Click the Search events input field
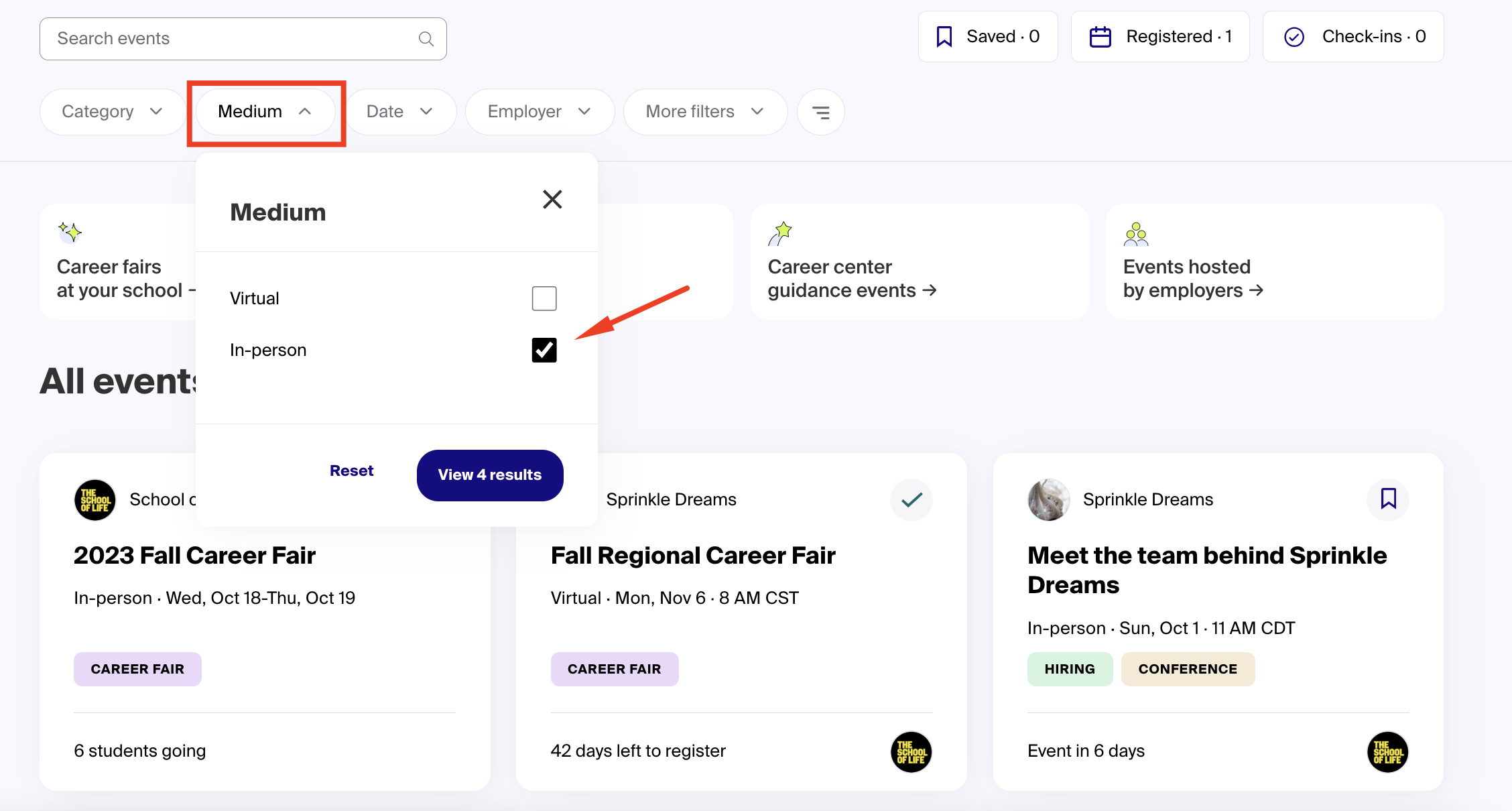1512x811 pixels. click(243, 39)
